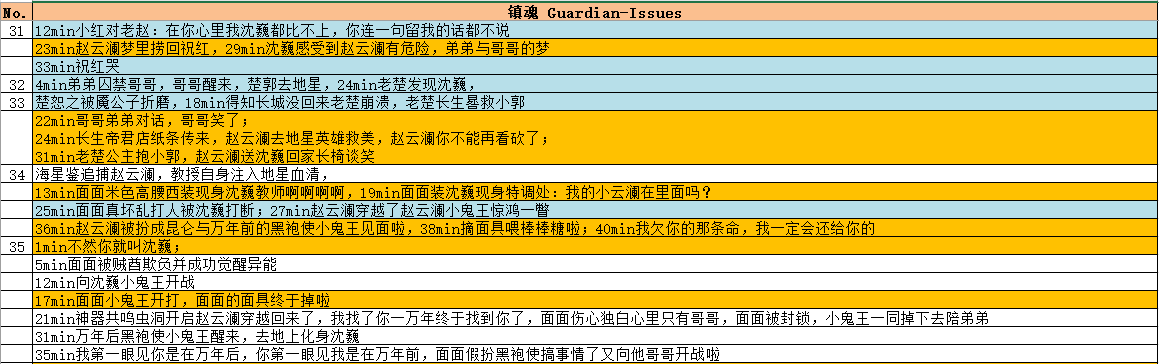
Task: Select row number cell 35
Action: click(x=17, y=246)
